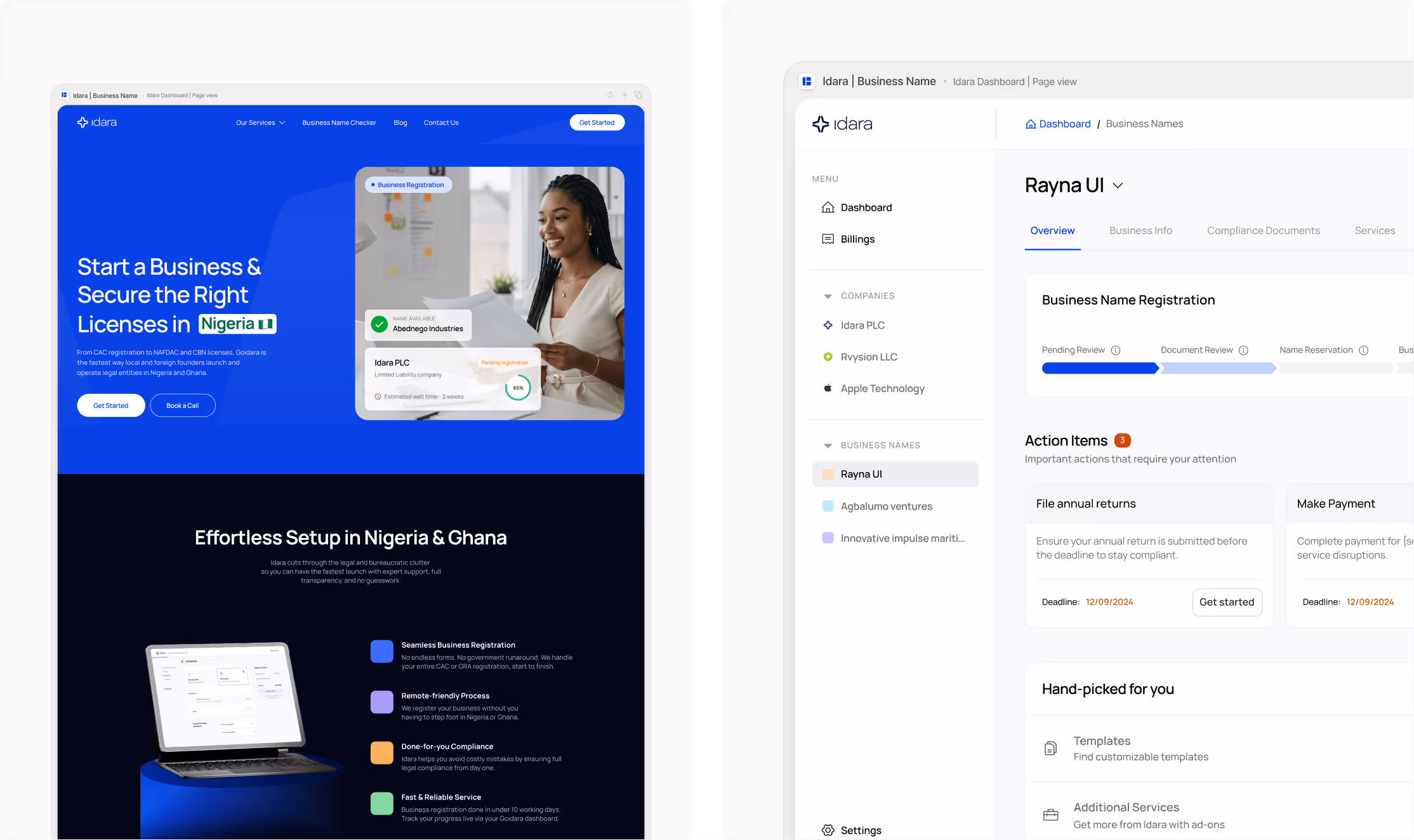This screenshot has height=840, width=1414.
Task: Click the green name-available checkmark icon
Action: click(380, 324)
